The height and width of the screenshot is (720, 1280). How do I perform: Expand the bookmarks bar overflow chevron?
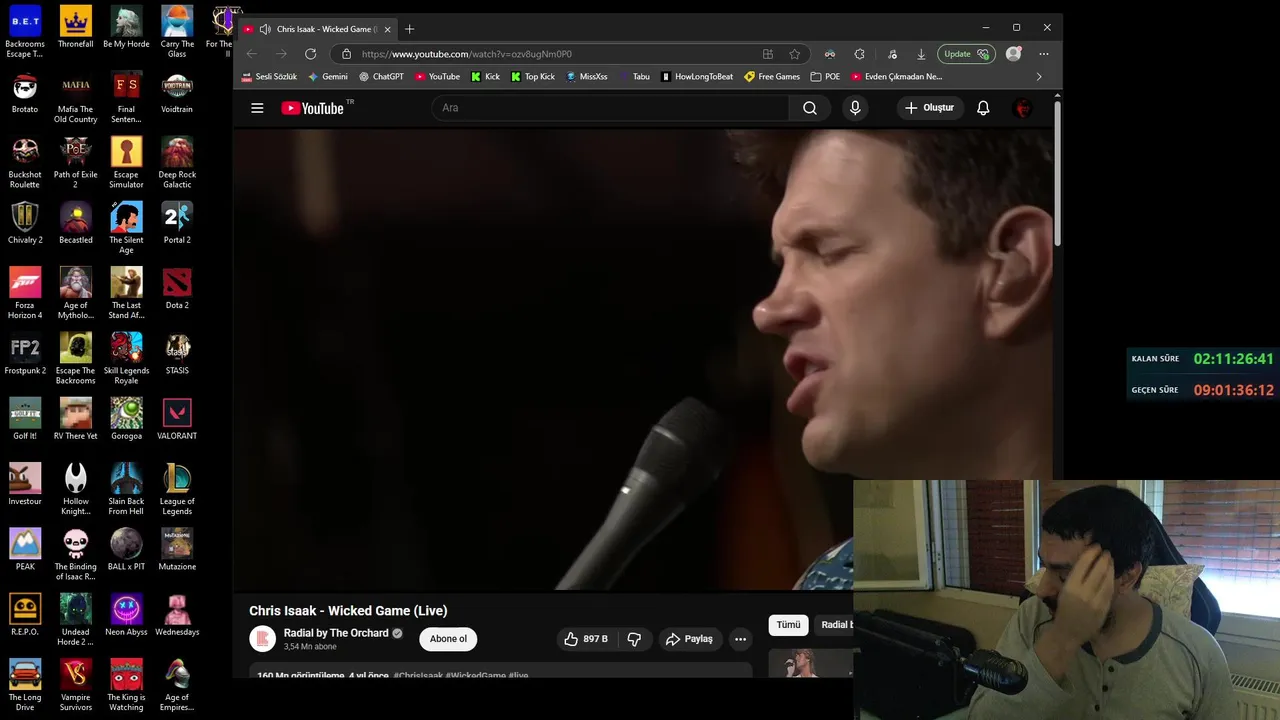pos(1039,76)
